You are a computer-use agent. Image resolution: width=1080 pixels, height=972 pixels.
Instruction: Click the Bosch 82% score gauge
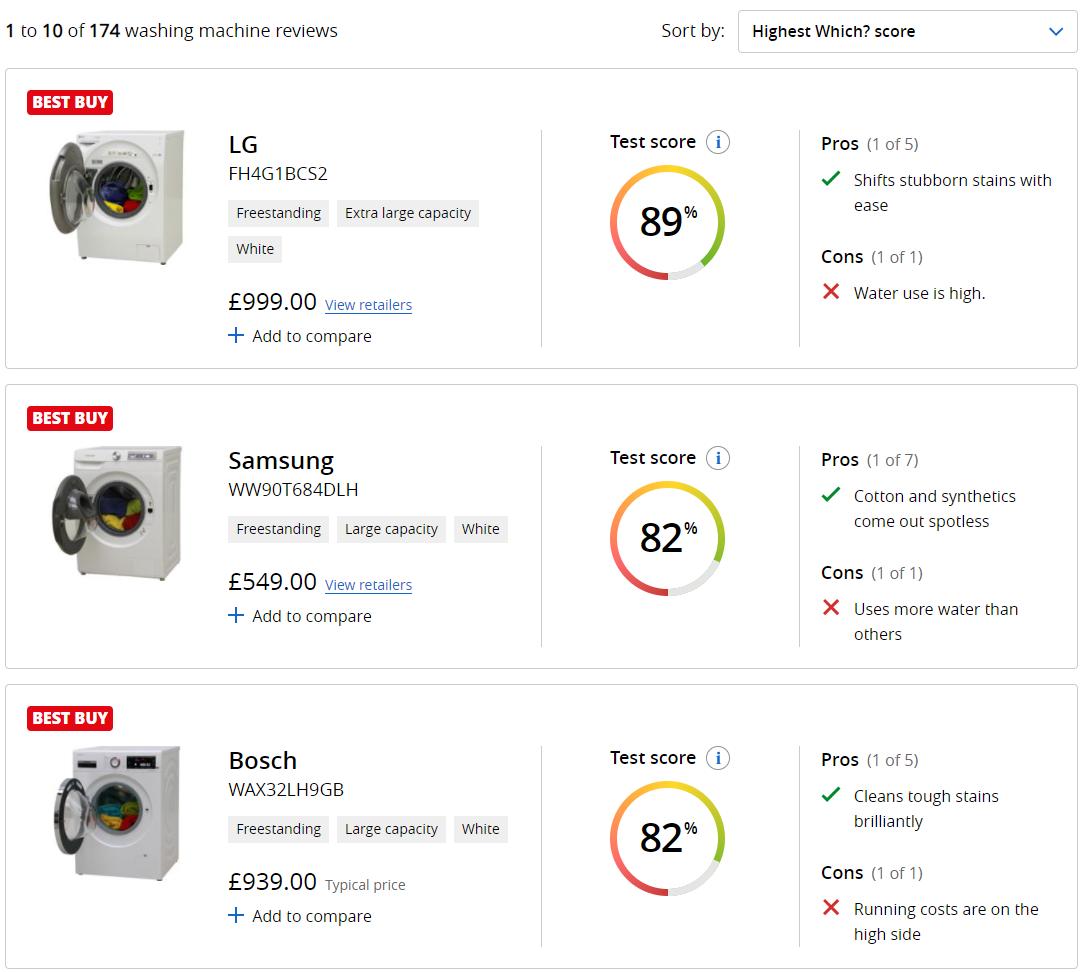tap(667, 838)
